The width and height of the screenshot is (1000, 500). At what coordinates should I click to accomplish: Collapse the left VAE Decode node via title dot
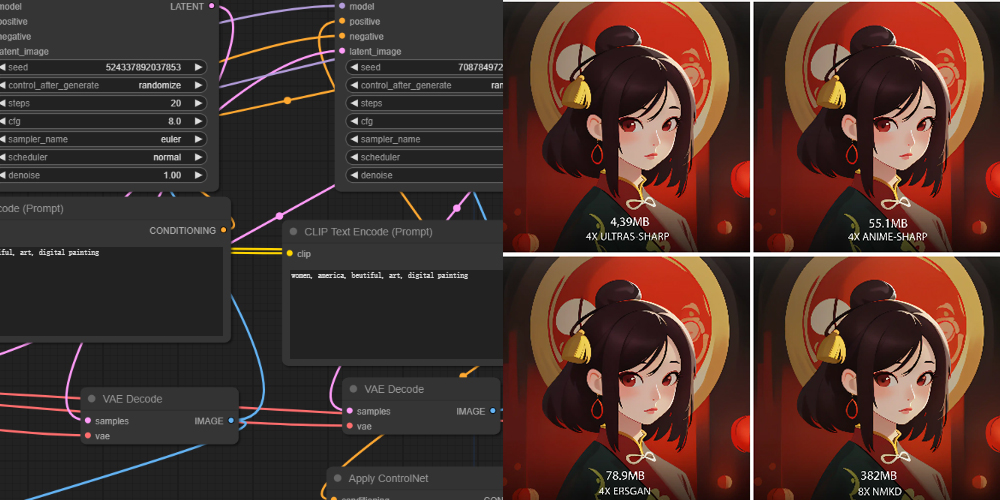click(x=92, y=399)
